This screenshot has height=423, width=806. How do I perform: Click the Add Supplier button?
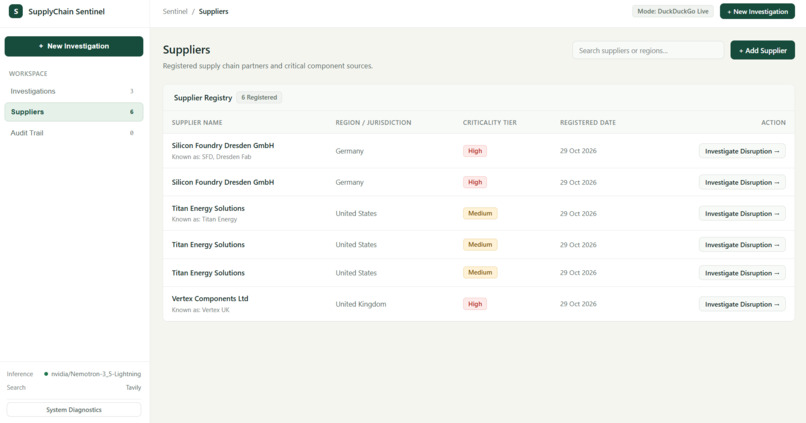762,50
